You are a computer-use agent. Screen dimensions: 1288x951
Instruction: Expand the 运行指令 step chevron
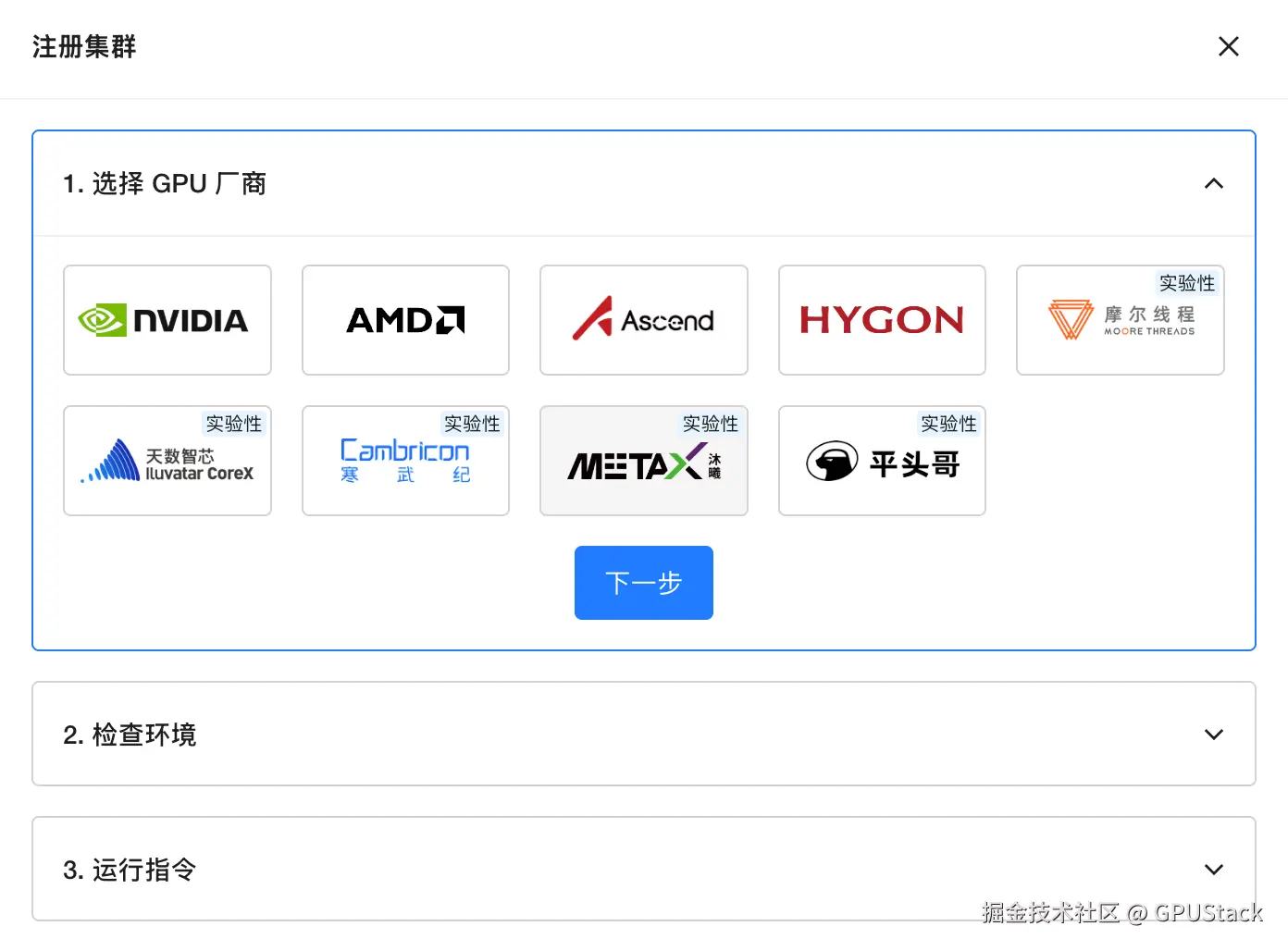pos(1214,870)
